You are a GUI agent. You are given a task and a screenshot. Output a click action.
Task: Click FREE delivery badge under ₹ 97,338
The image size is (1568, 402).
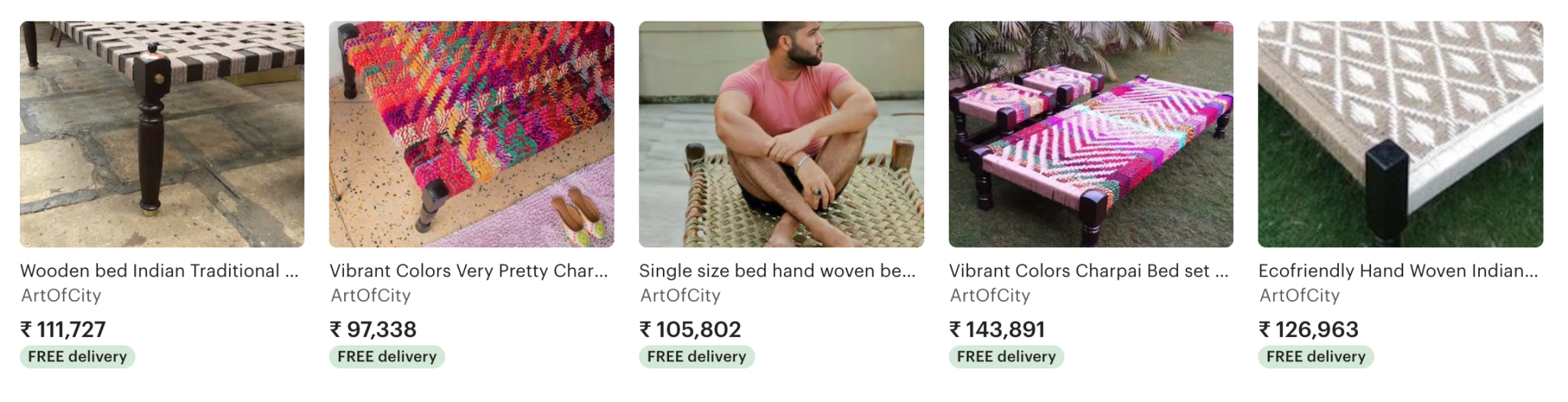pyautogui.click(x=387, y=357)
